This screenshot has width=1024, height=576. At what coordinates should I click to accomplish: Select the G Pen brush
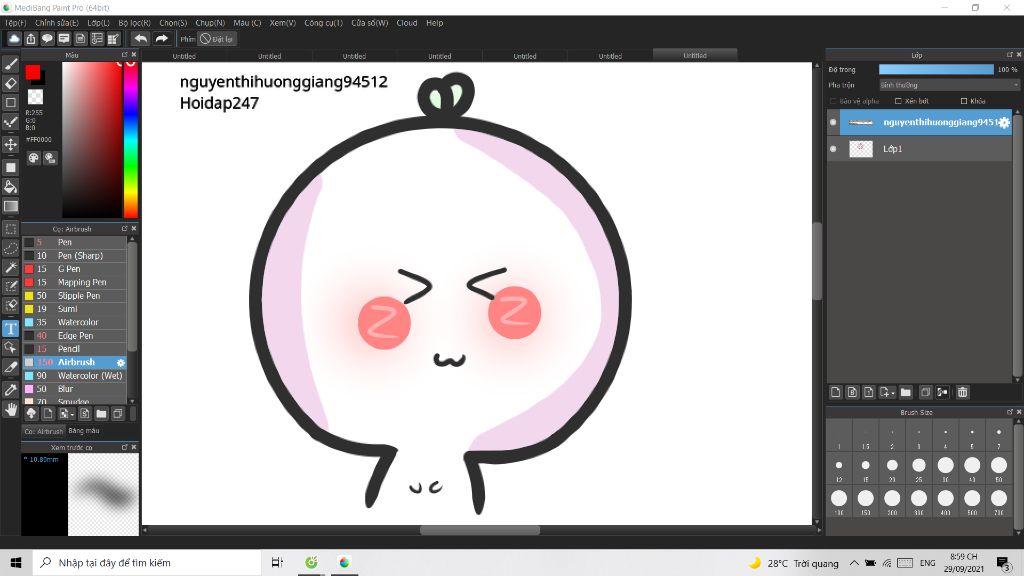(74, 269)
